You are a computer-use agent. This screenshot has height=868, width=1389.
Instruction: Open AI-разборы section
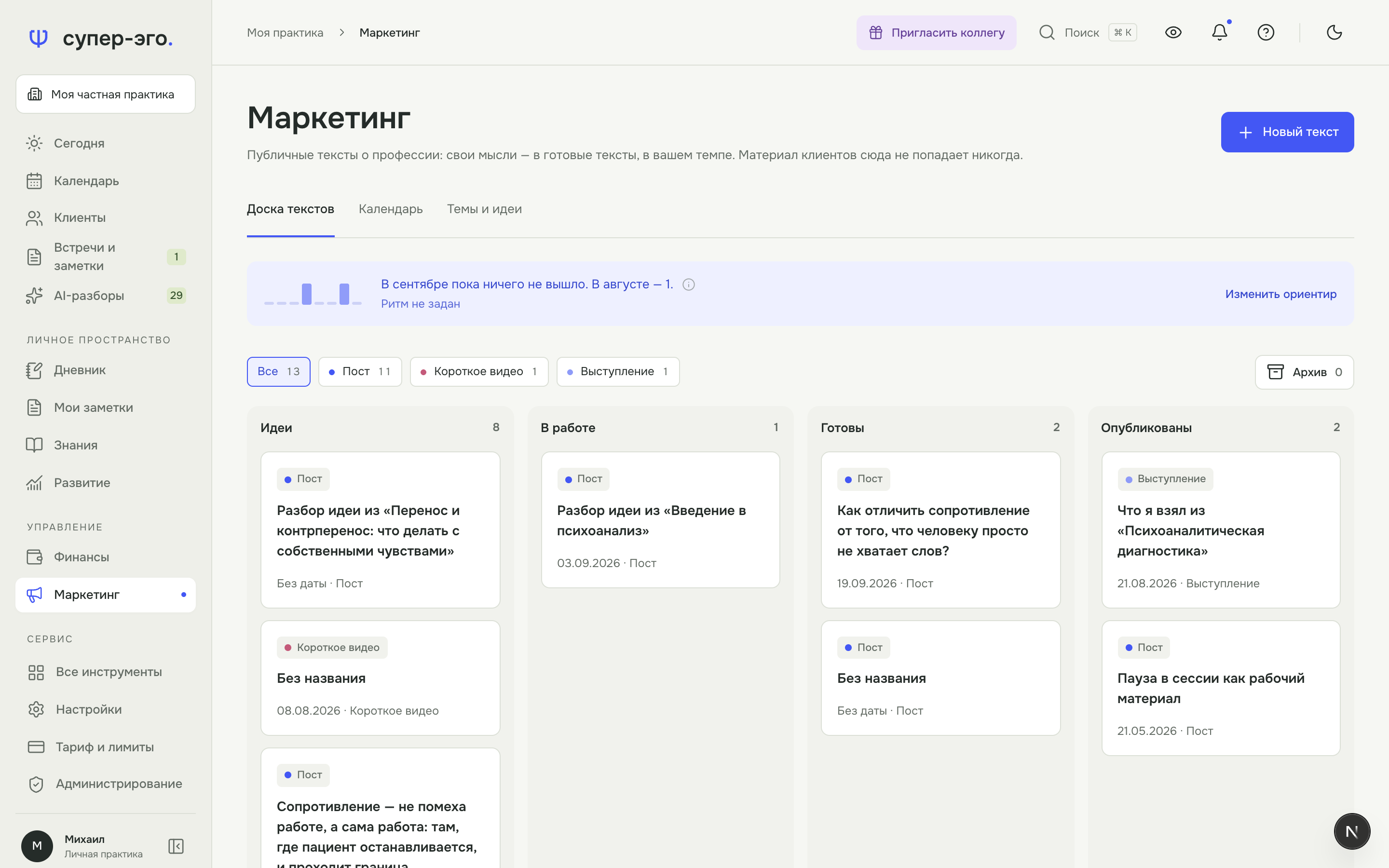pyautogui.click(x=106, y=296)
